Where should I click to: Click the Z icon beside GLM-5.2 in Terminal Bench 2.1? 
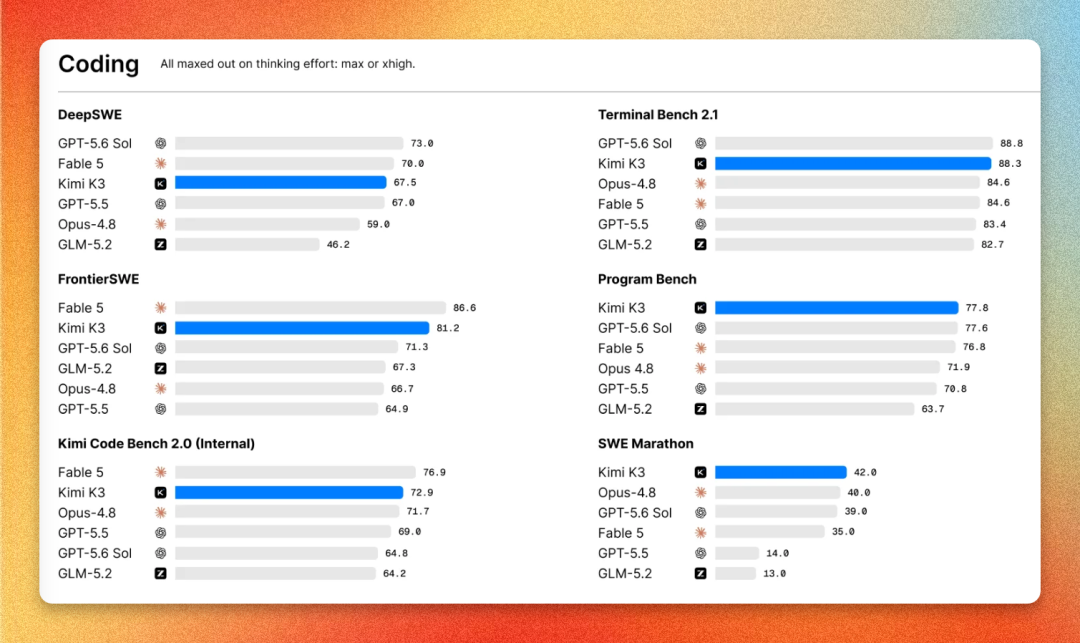click(x=700, y=244)
